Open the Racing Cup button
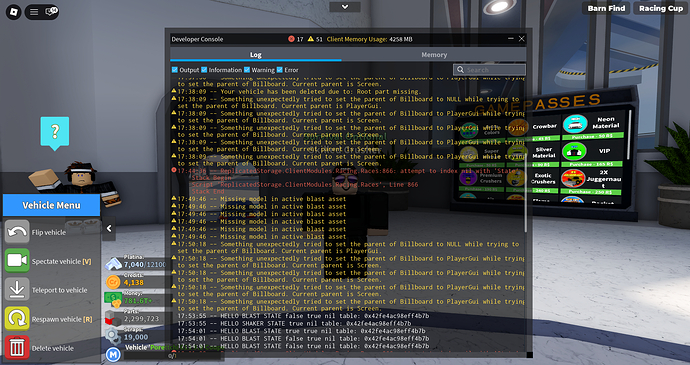The height and width of the screenshot is (365, 690). pos(661,8)
